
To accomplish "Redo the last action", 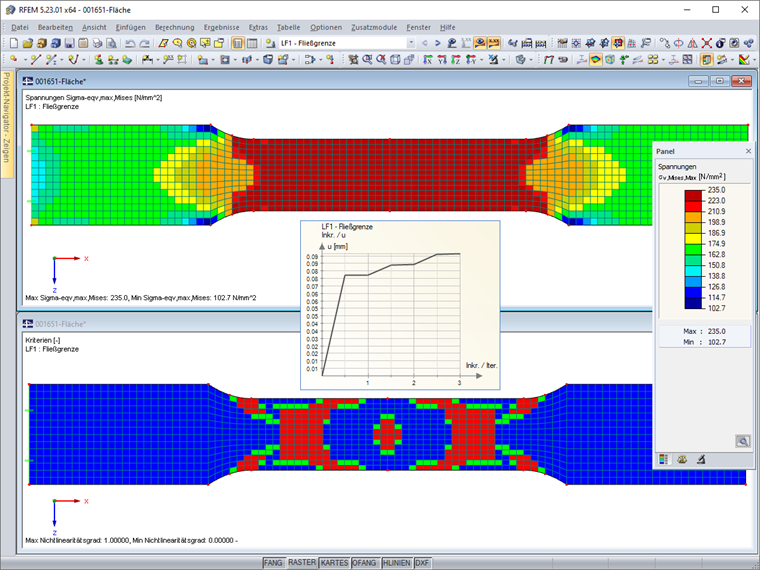I will tap(144, 43).
